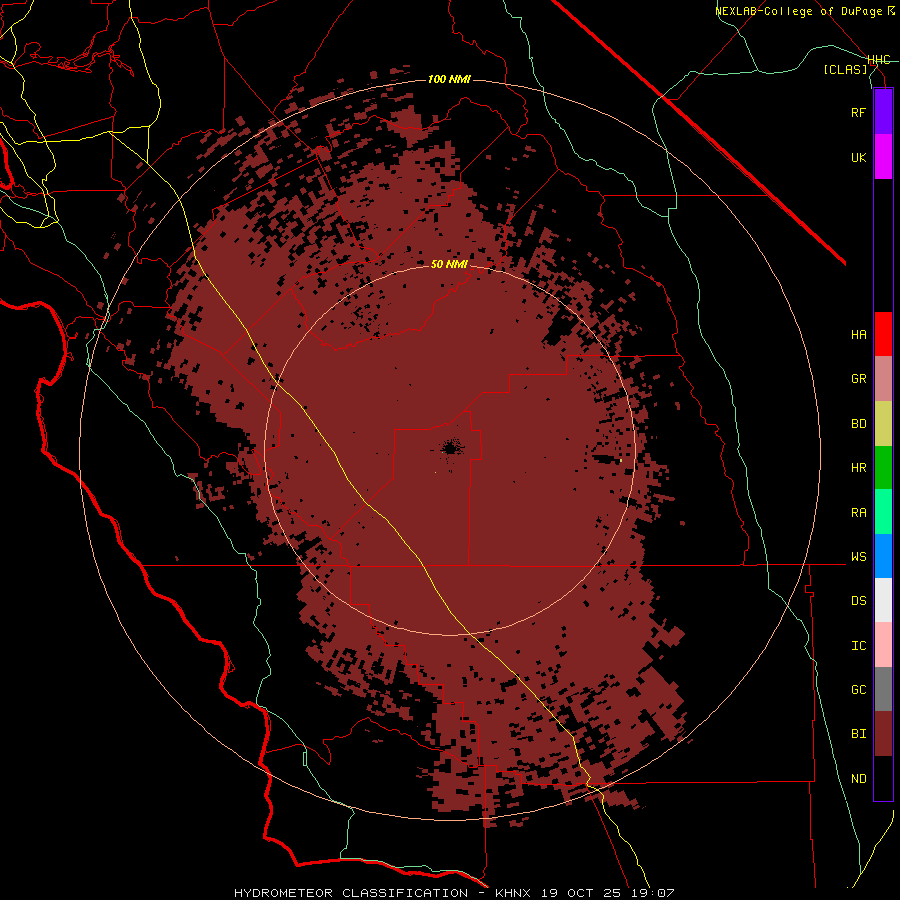Select the IC light pink legend swatch
The width and height of the screenshot is (900, 900).
click(883, 645)
